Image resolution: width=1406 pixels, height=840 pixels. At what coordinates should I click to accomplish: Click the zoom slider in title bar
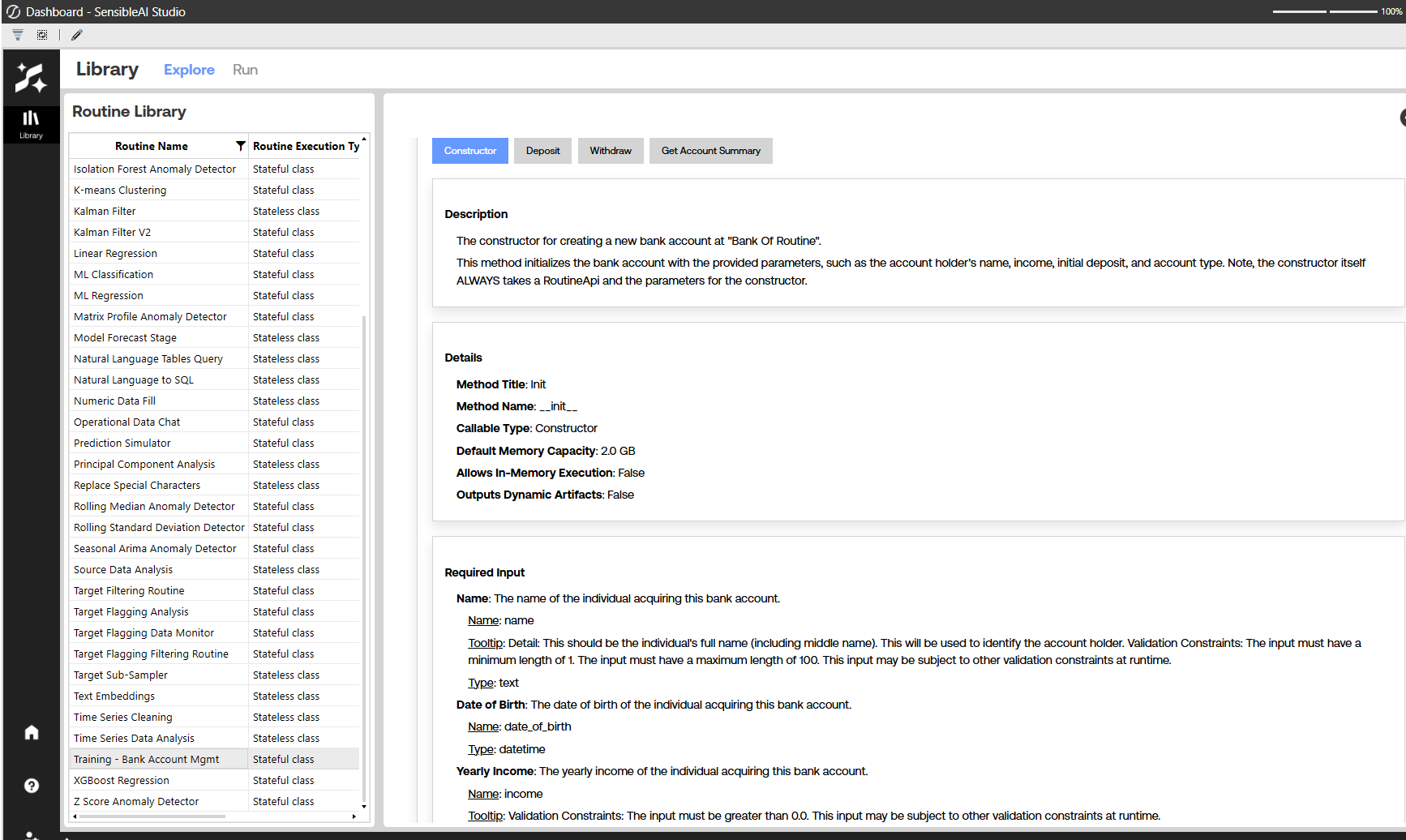(x=1325, y=11)
